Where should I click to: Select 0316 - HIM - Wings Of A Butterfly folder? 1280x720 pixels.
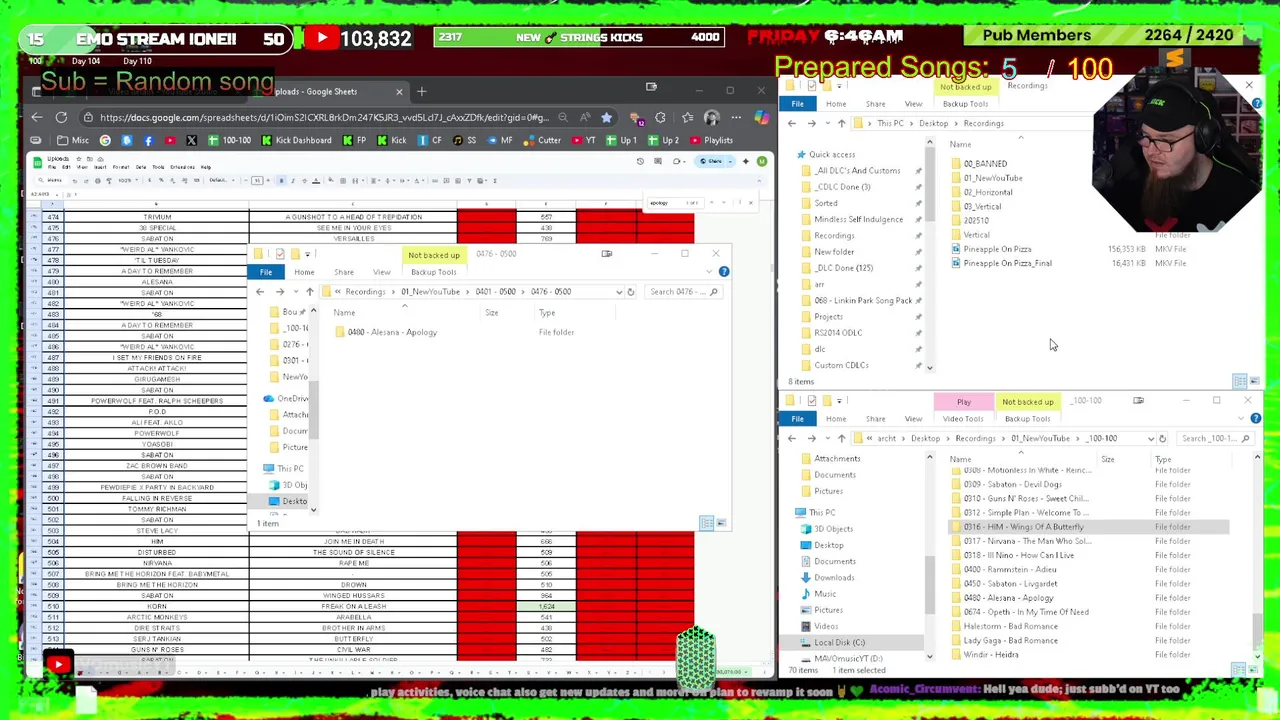click(1023, 526)
